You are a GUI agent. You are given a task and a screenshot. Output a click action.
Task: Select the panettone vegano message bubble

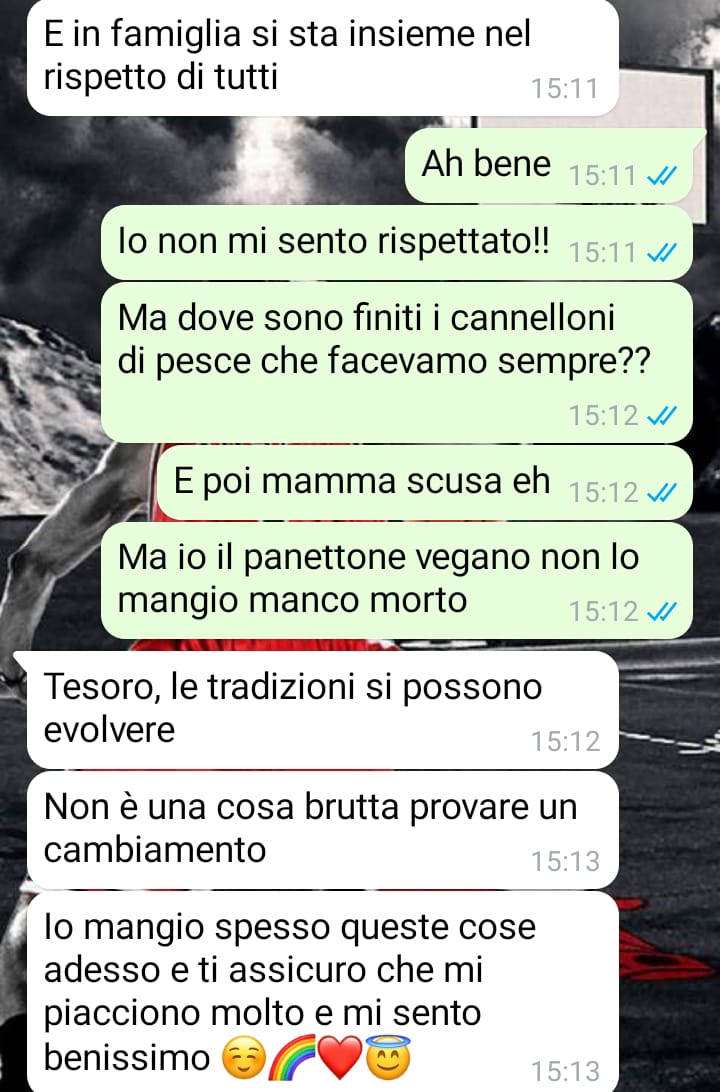(397, 580)
